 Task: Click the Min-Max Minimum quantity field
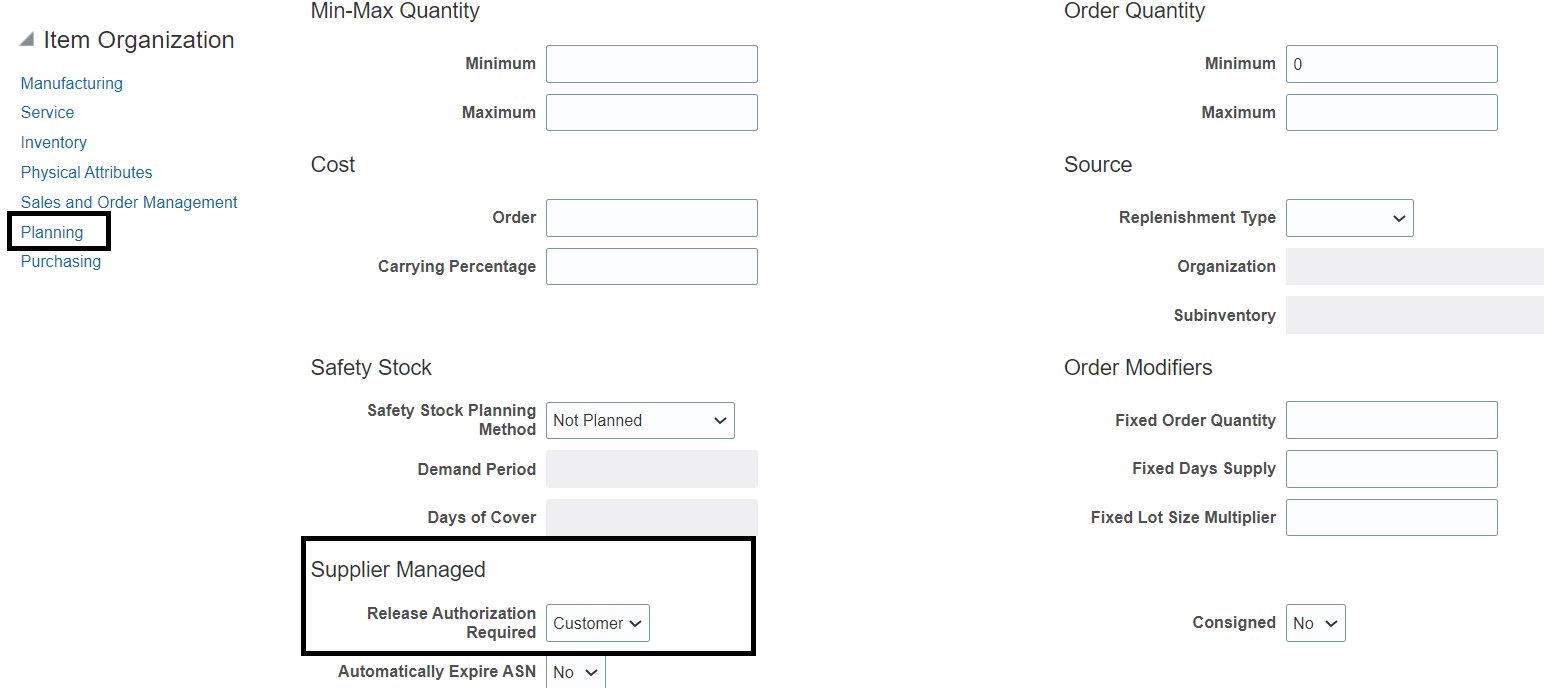click(x=651, y=63)
